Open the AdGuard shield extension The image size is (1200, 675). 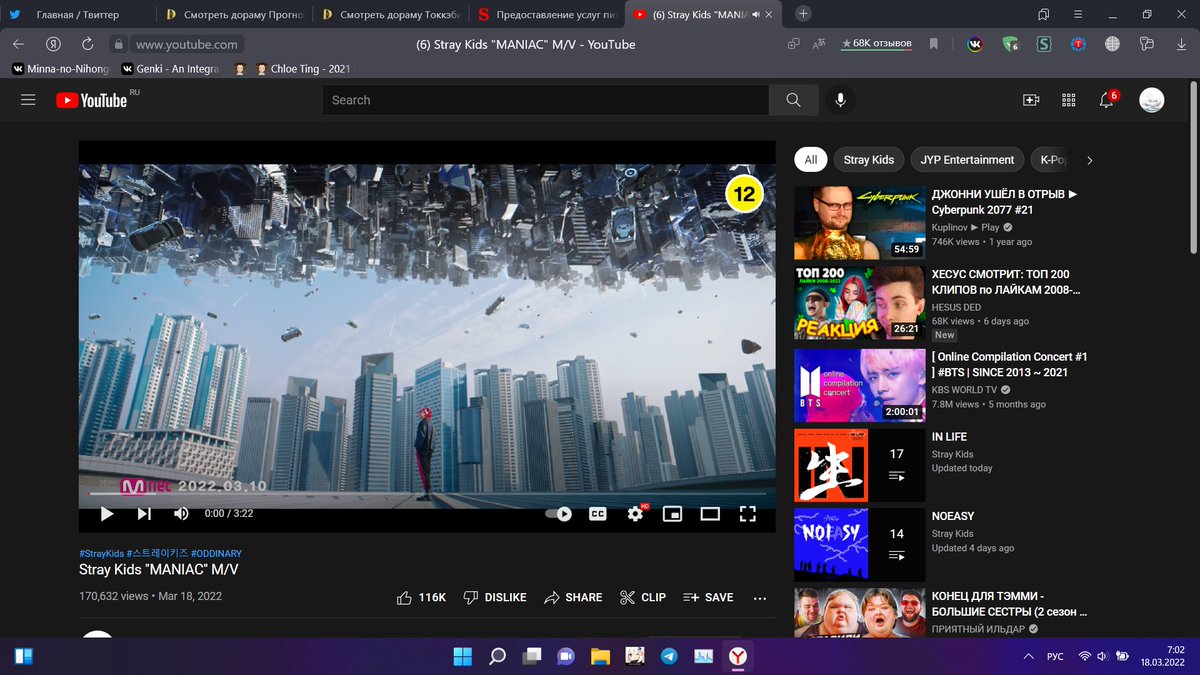[x=1010, y=44]
